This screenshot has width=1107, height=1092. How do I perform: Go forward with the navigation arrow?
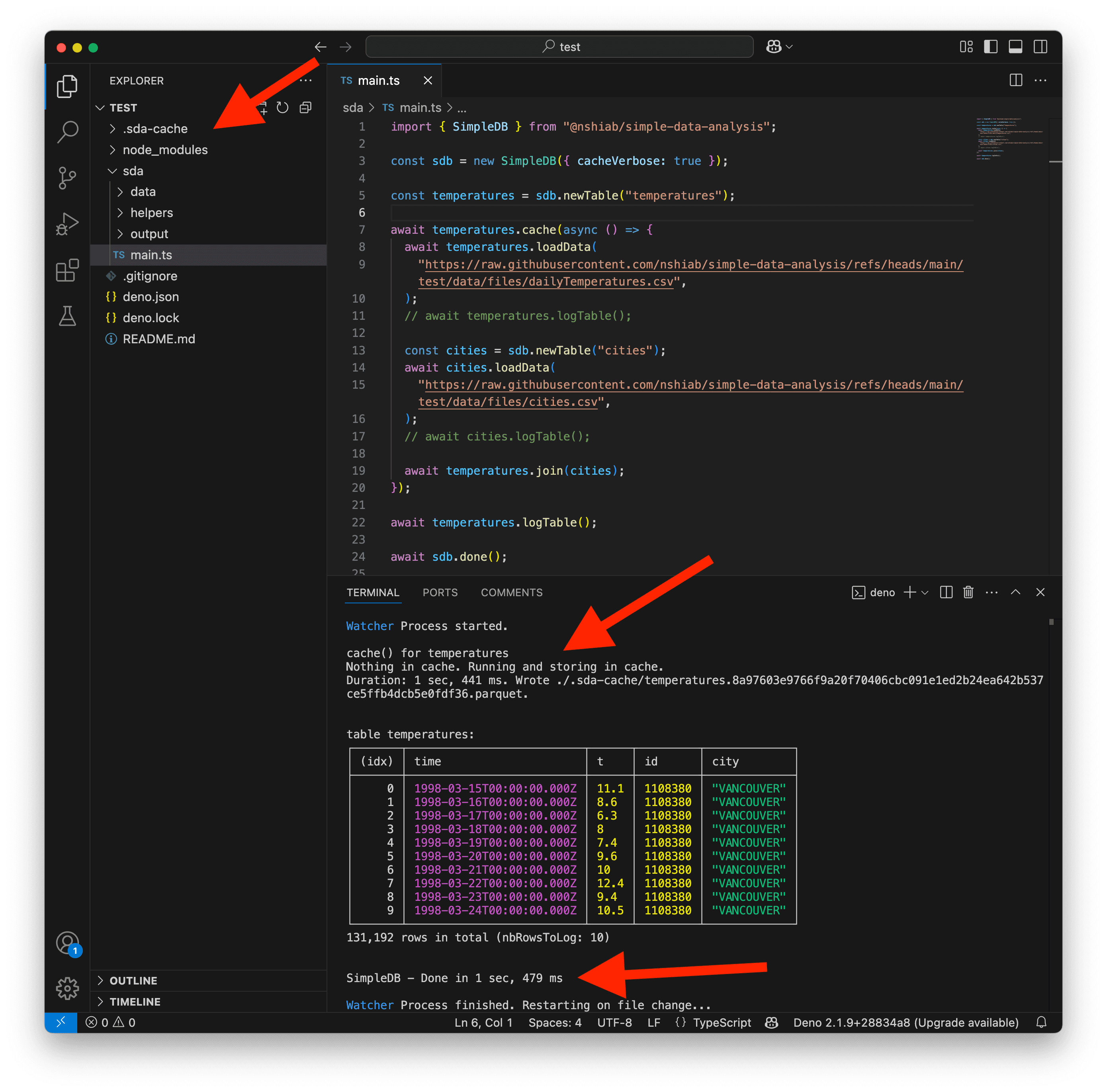pos(346,47)
